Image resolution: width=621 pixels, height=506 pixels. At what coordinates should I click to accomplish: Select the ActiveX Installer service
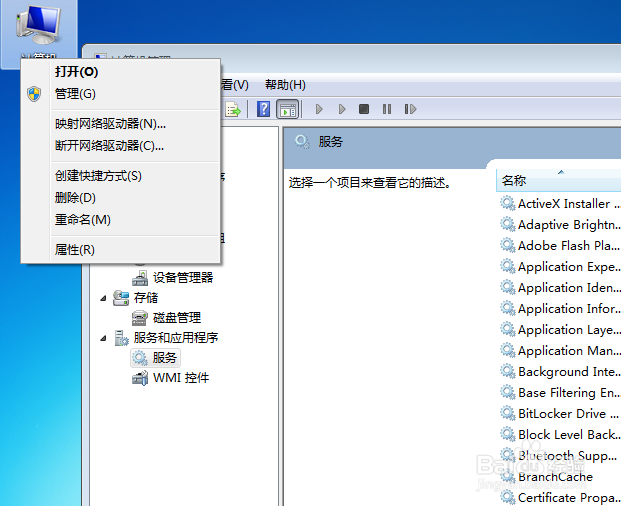tap(560, 204)
